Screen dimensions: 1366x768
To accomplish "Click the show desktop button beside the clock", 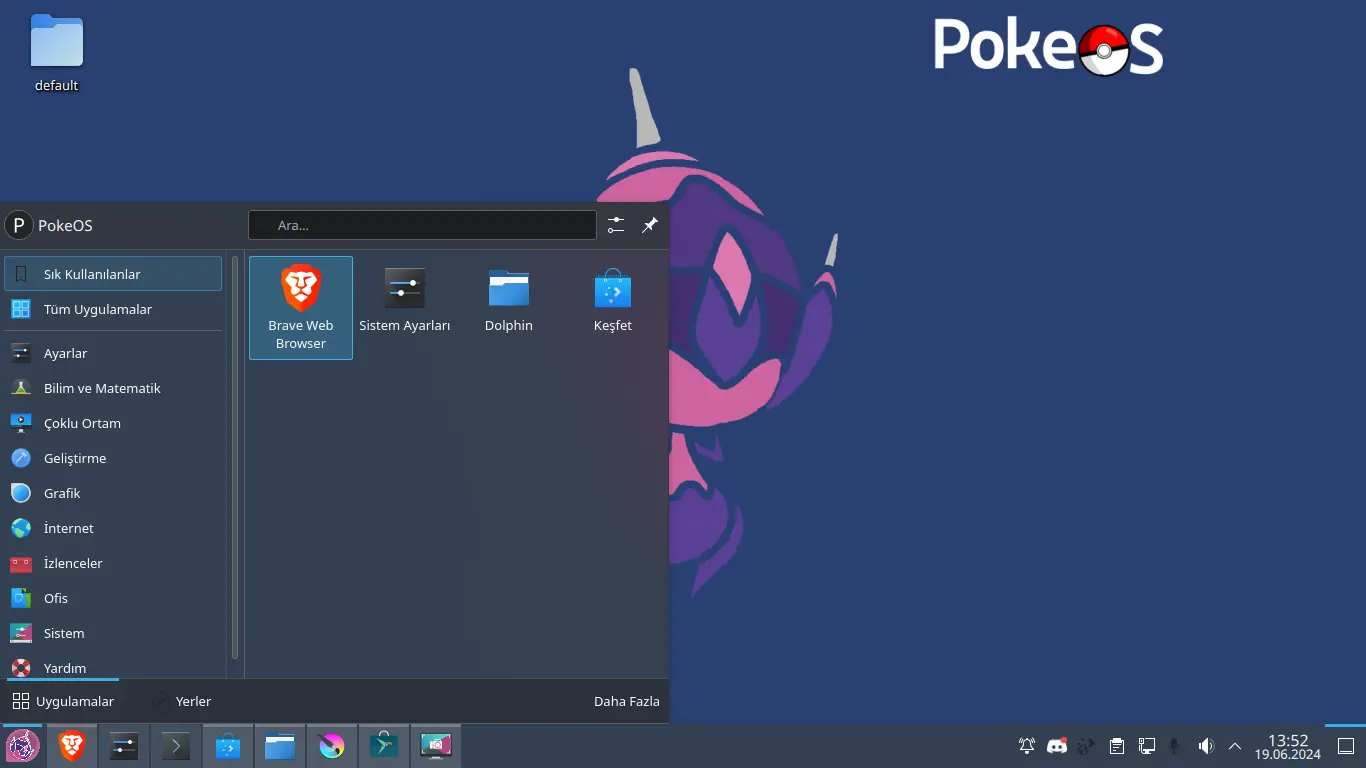I will pyautogui.click(x=1346, y=746).
